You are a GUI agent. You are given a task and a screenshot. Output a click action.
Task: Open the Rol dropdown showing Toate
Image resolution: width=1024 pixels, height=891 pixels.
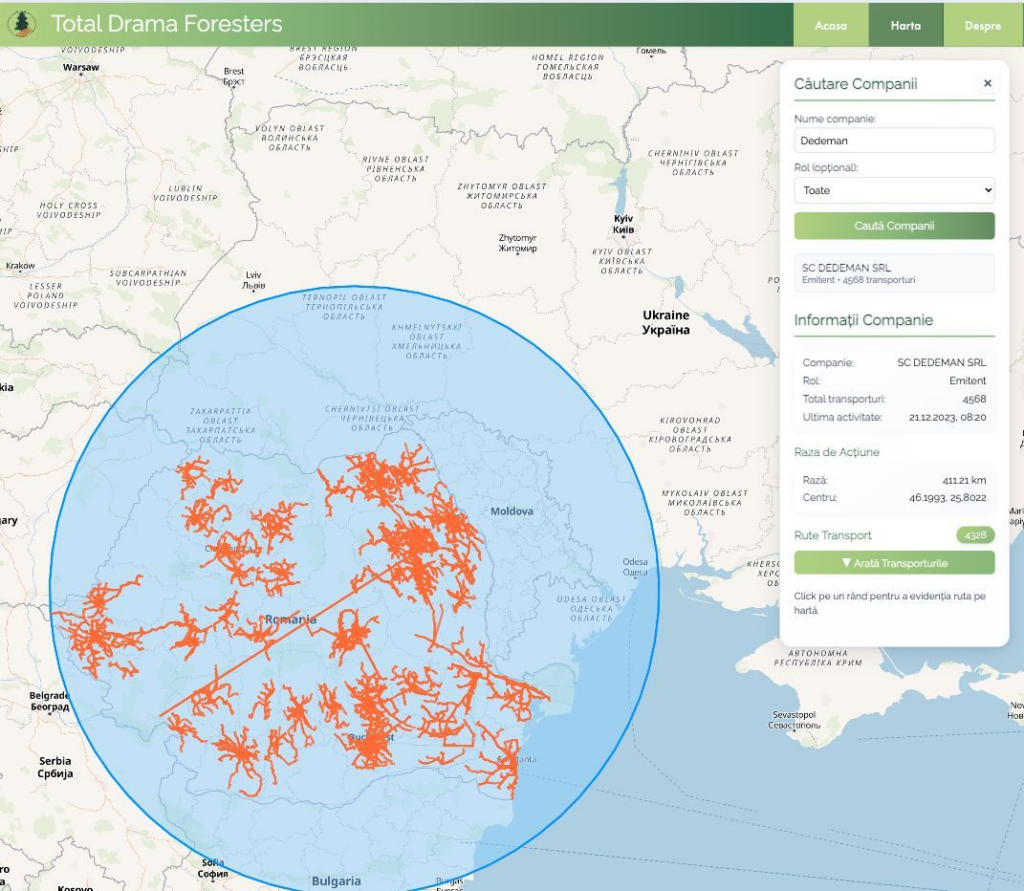point(894,190)
